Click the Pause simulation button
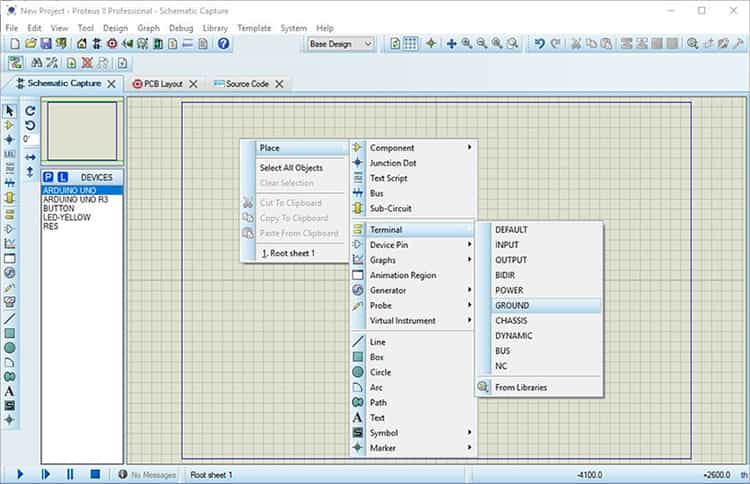Viewport: 750px width, 484px height. [70, 474]
